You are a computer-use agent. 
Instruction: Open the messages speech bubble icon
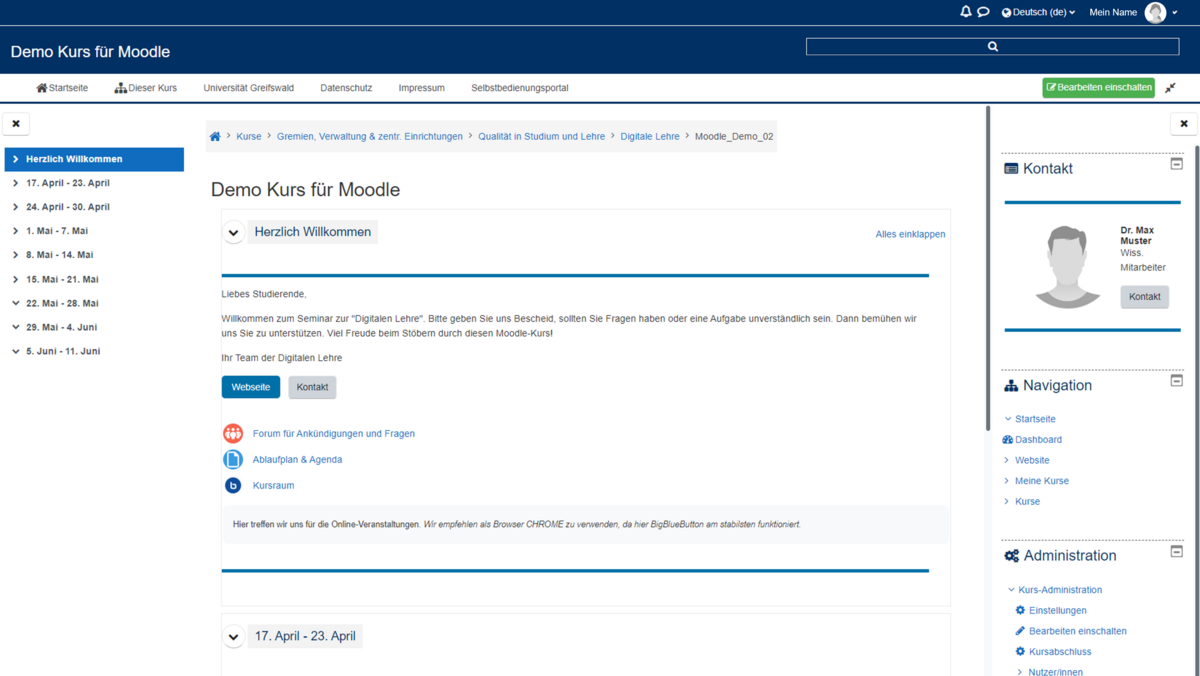(x=983, y=12)
